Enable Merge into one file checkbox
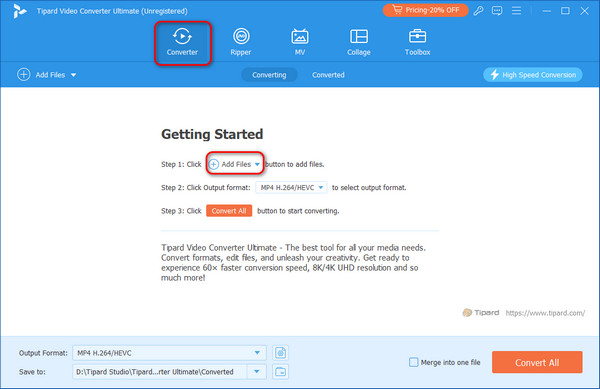This screenshot has height=389, width=600. pyautogui.click(x=413, y=362)
